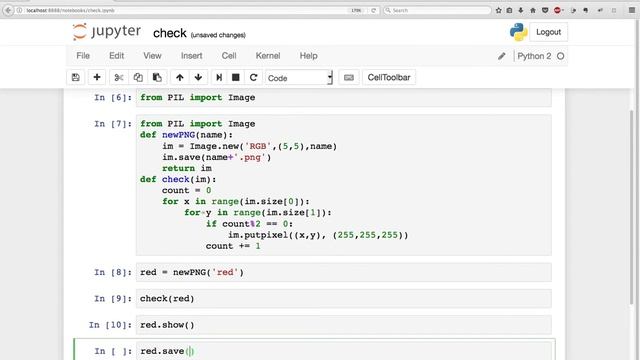This screenshot has height=360, width=640.
Task: Bookmark this page with the star icon
Action: [x=498, y=10]
